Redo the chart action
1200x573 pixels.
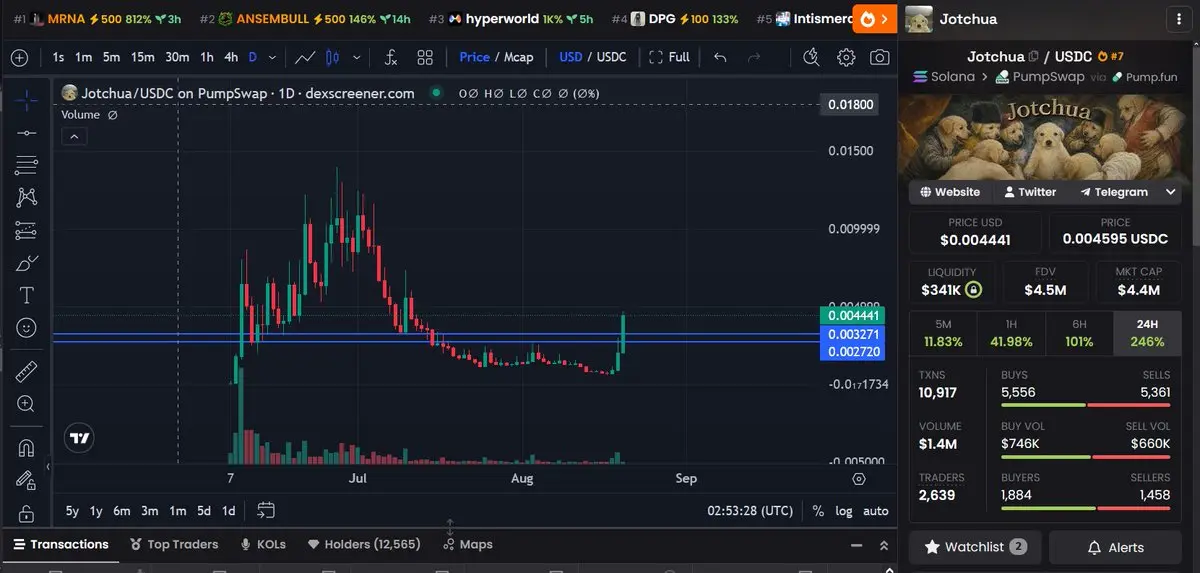click(x=754, y=58)
